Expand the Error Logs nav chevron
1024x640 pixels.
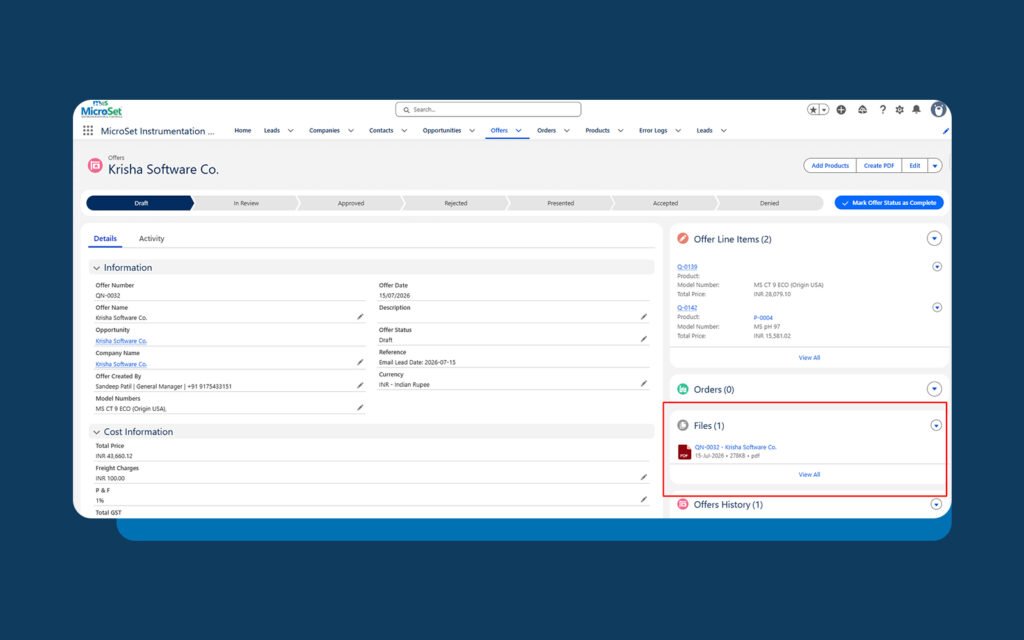(x=678, y=131)
